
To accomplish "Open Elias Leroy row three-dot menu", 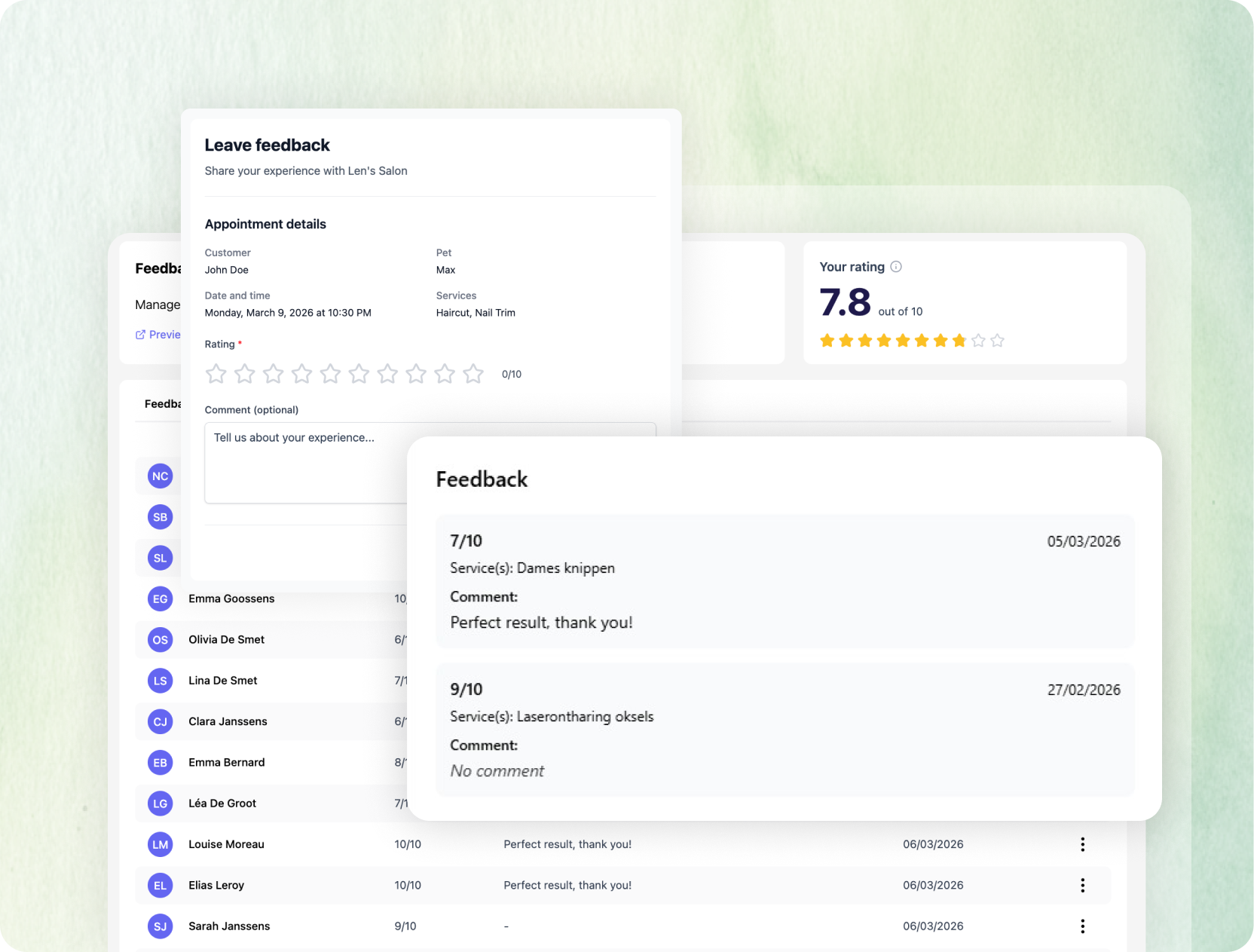I will coord(1082,885).
